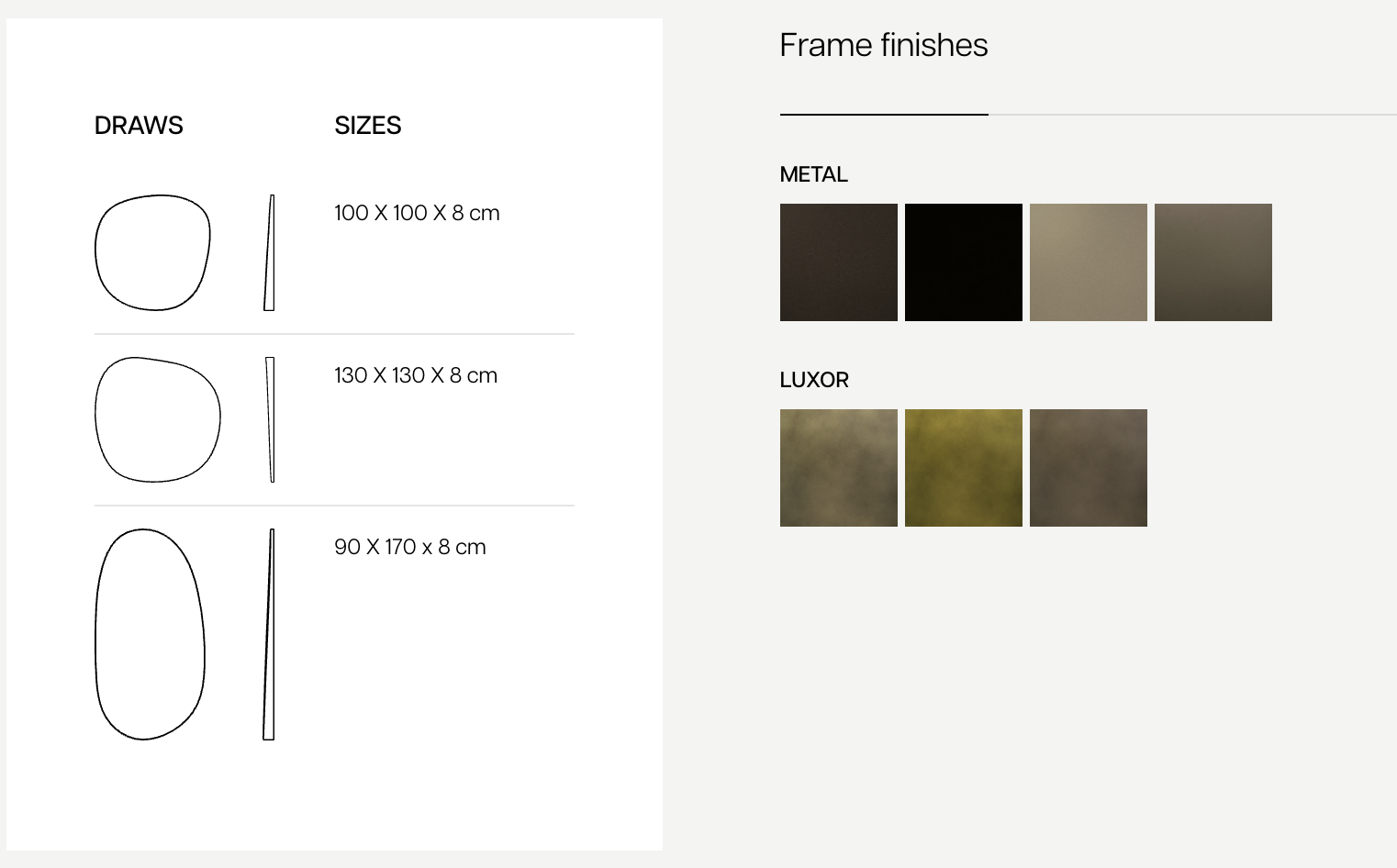Choose the black Metal finish swatch

[x=964, y=262]
